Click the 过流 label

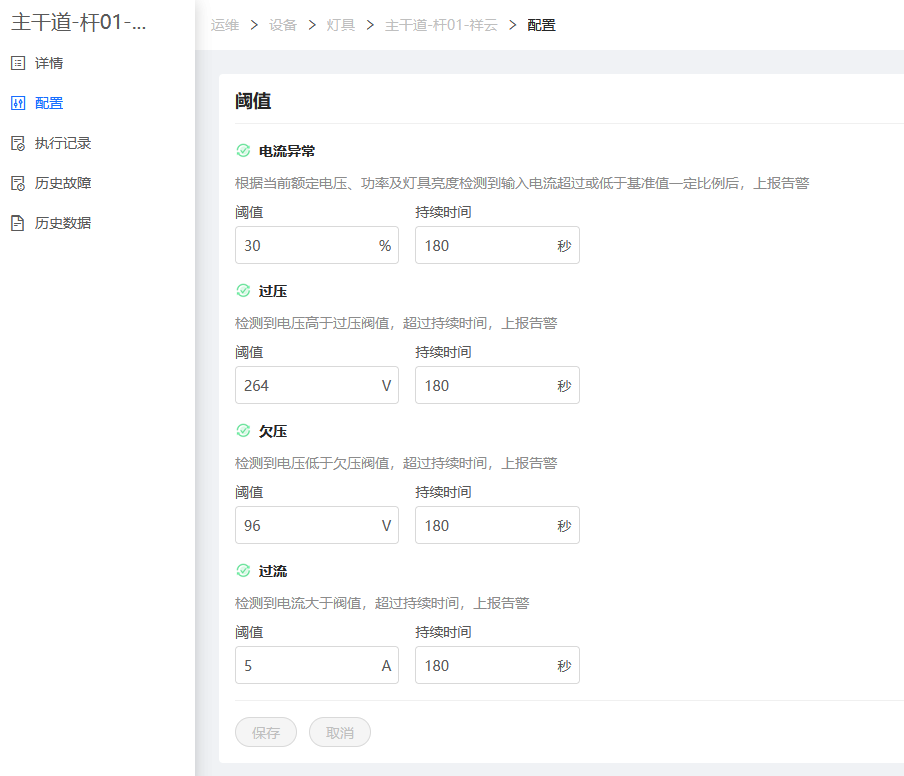[273, 571]
